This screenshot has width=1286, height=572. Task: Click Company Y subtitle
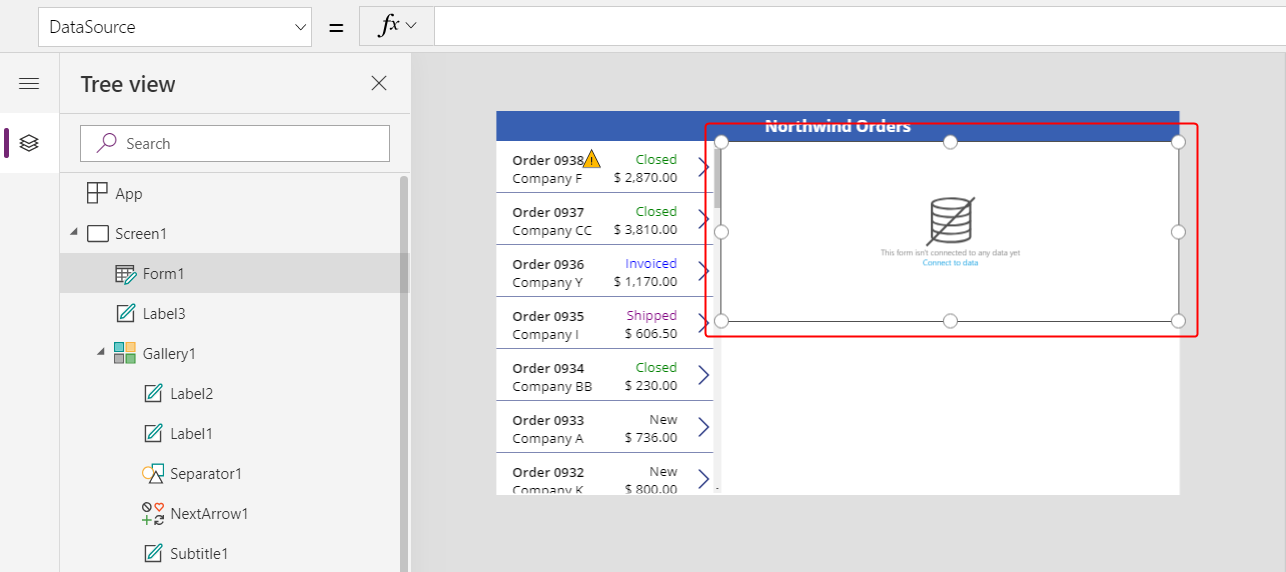point(547,282)
